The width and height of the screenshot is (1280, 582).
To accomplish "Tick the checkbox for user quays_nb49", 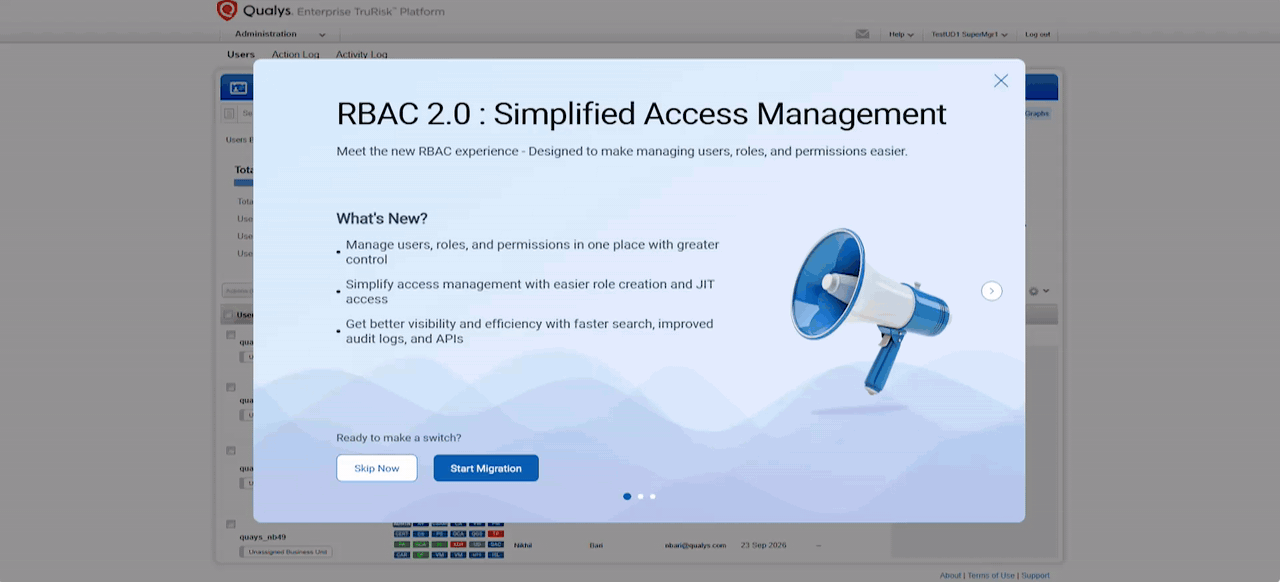I will pyautogui.click(x=231, y=524).
